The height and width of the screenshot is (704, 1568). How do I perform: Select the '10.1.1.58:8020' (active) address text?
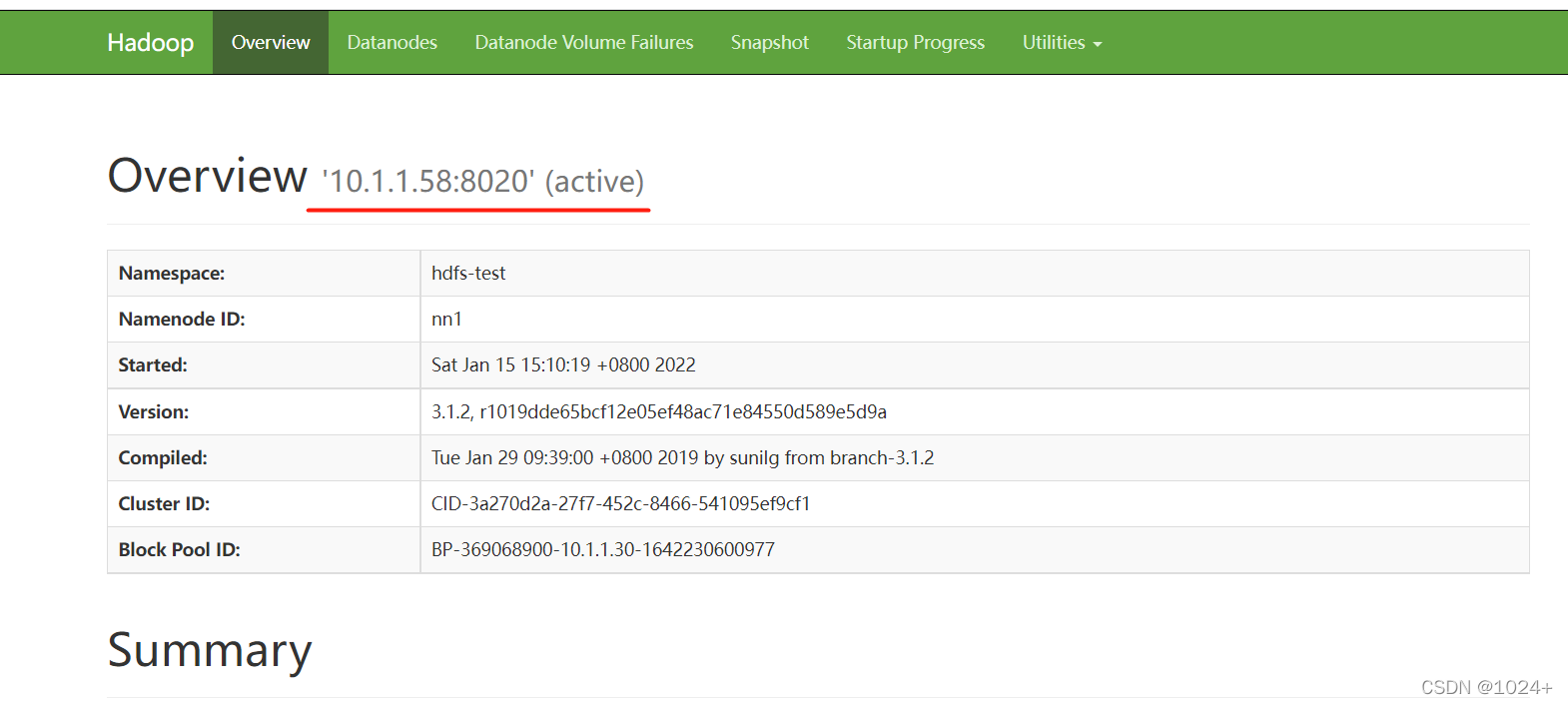[483, 182]
